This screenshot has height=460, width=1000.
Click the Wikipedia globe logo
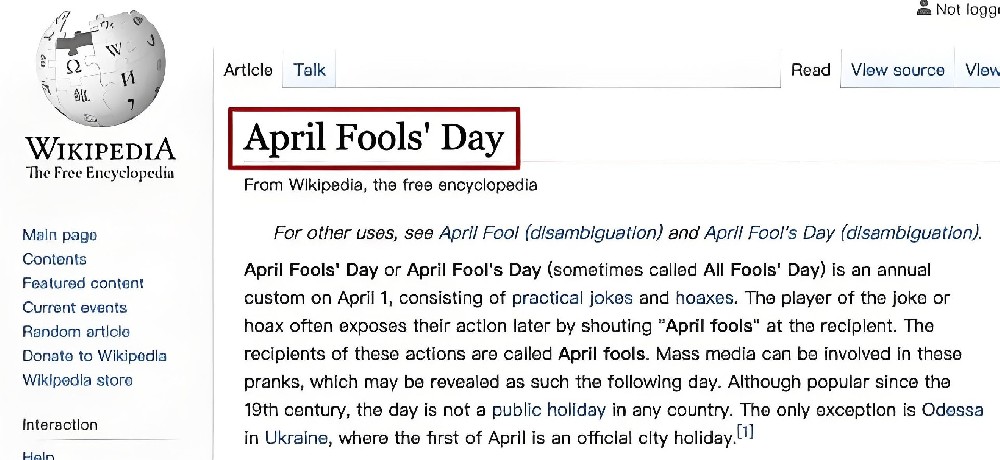(100, 68)
